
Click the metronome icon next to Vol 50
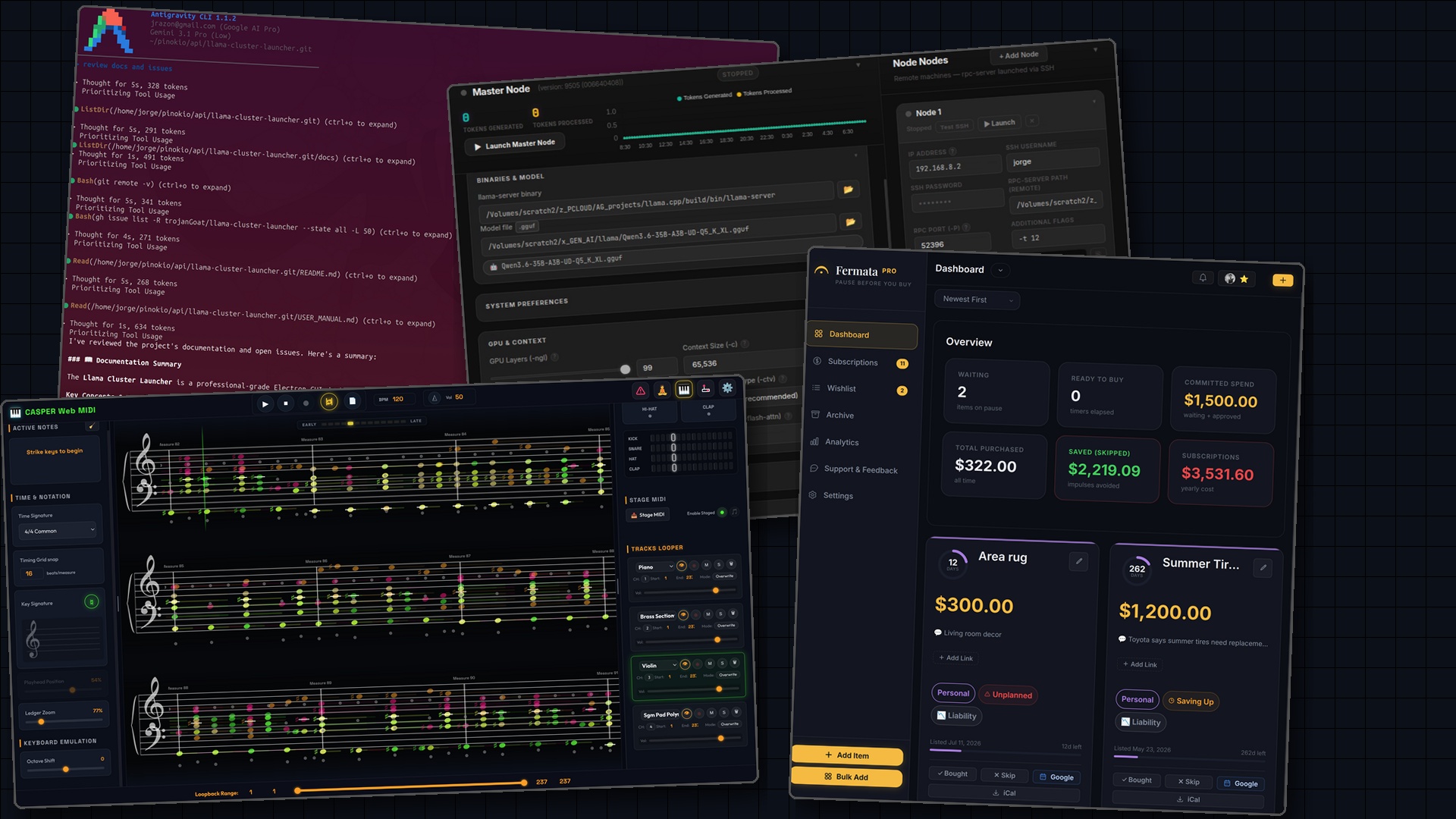435,397
